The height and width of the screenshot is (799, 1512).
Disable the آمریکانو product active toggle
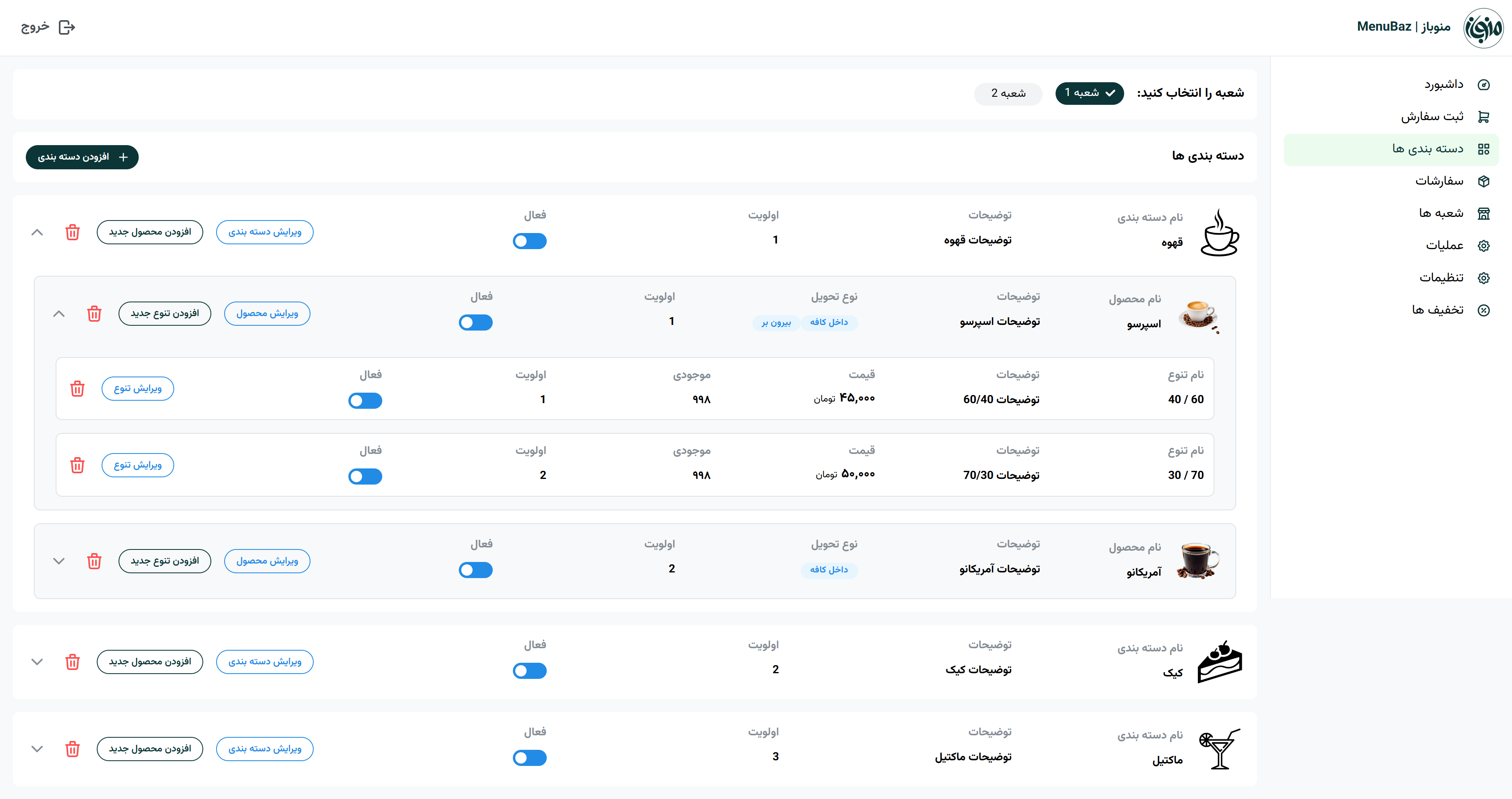coord(475,570)
